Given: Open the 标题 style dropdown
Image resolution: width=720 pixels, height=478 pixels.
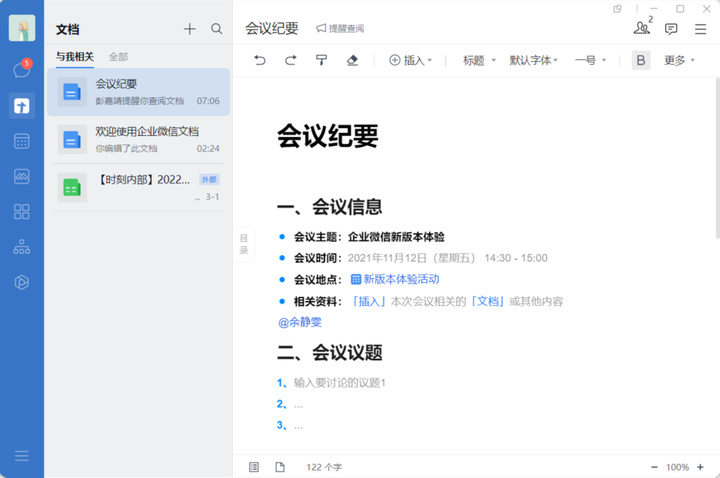Looking at the screenshot, I should pyautogui.click(x=479, y=60).
